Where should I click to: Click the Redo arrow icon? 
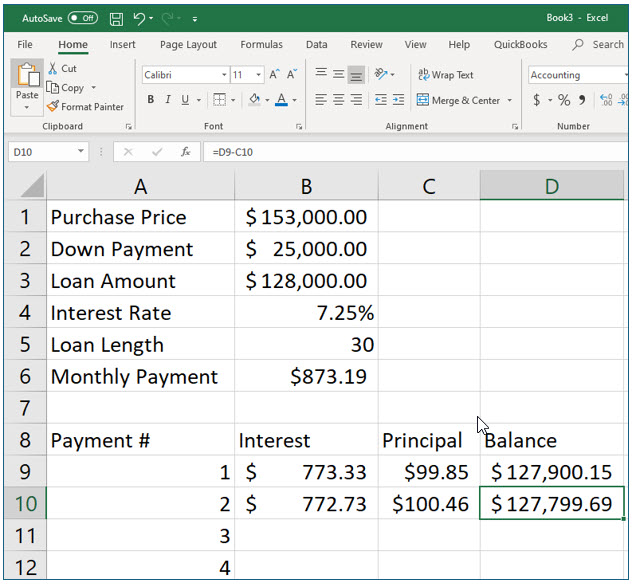point(167,18)
